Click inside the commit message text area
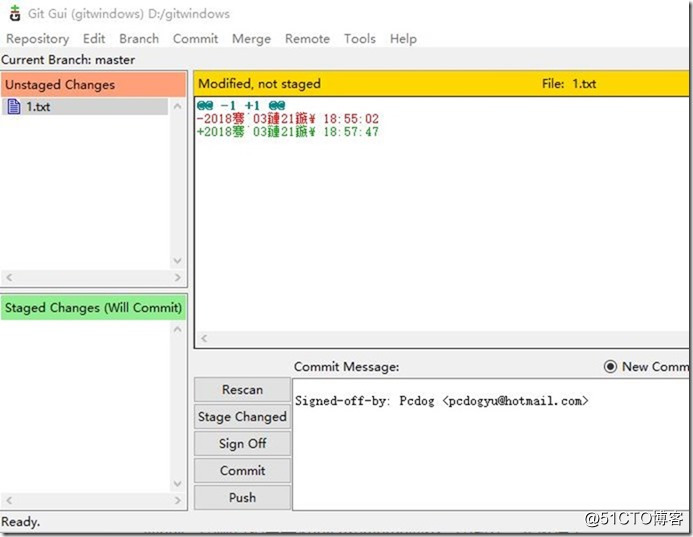Image resolution: width=693 pixels, height=537 pixels. point(491,444)
